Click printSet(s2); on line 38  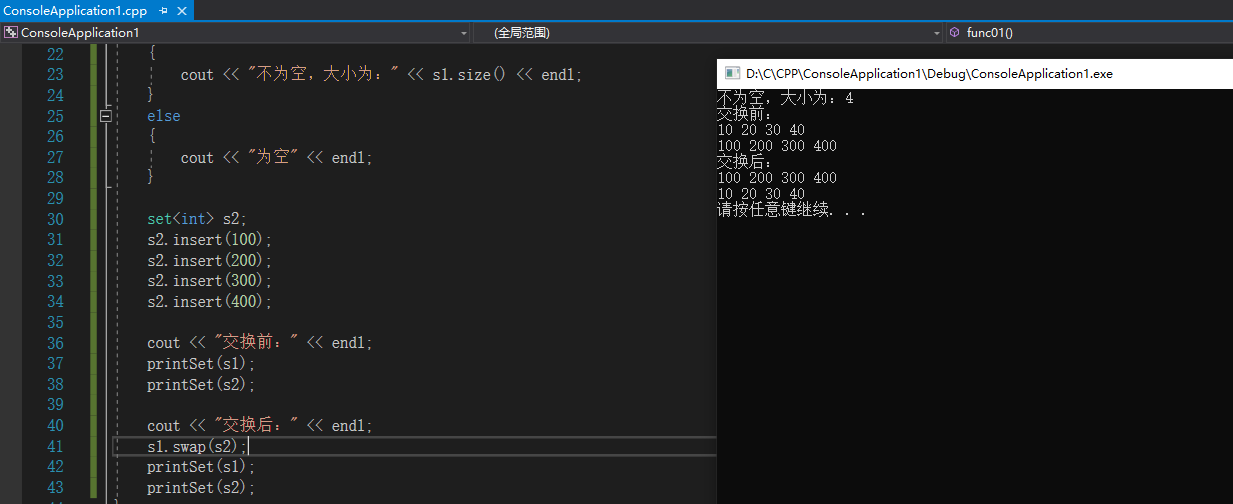pyautogui.click(x=201, y=384)
